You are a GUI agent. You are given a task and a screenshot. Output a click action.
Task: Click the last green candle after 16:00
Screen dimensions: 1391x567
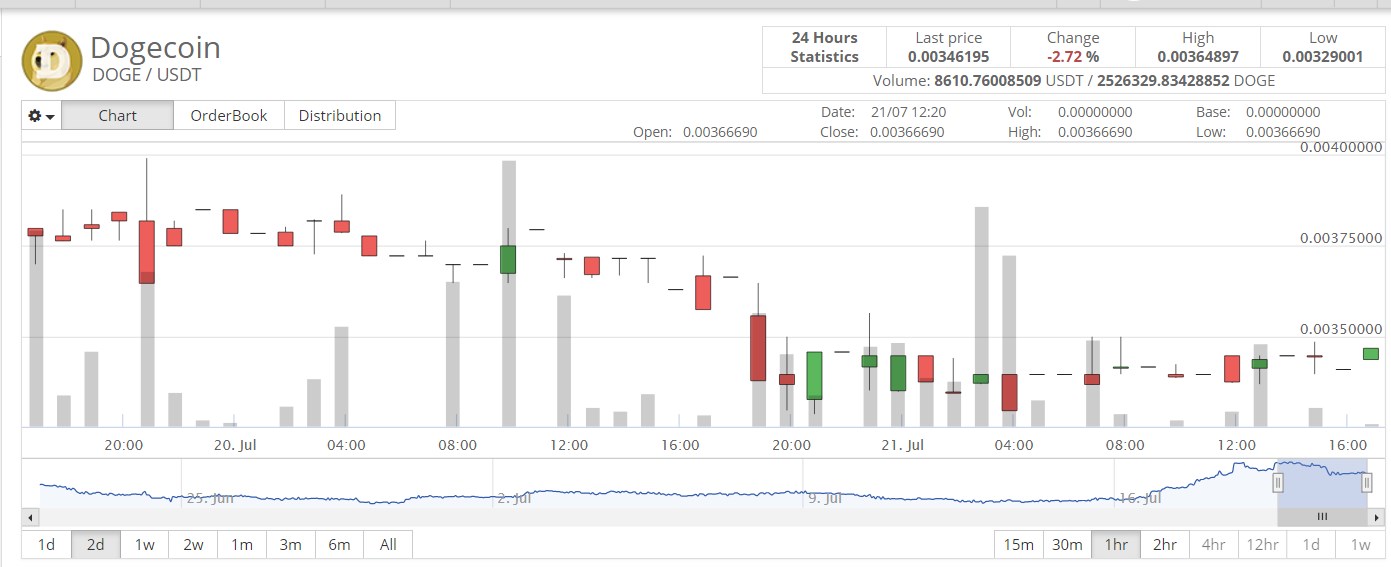(1370, 353)
